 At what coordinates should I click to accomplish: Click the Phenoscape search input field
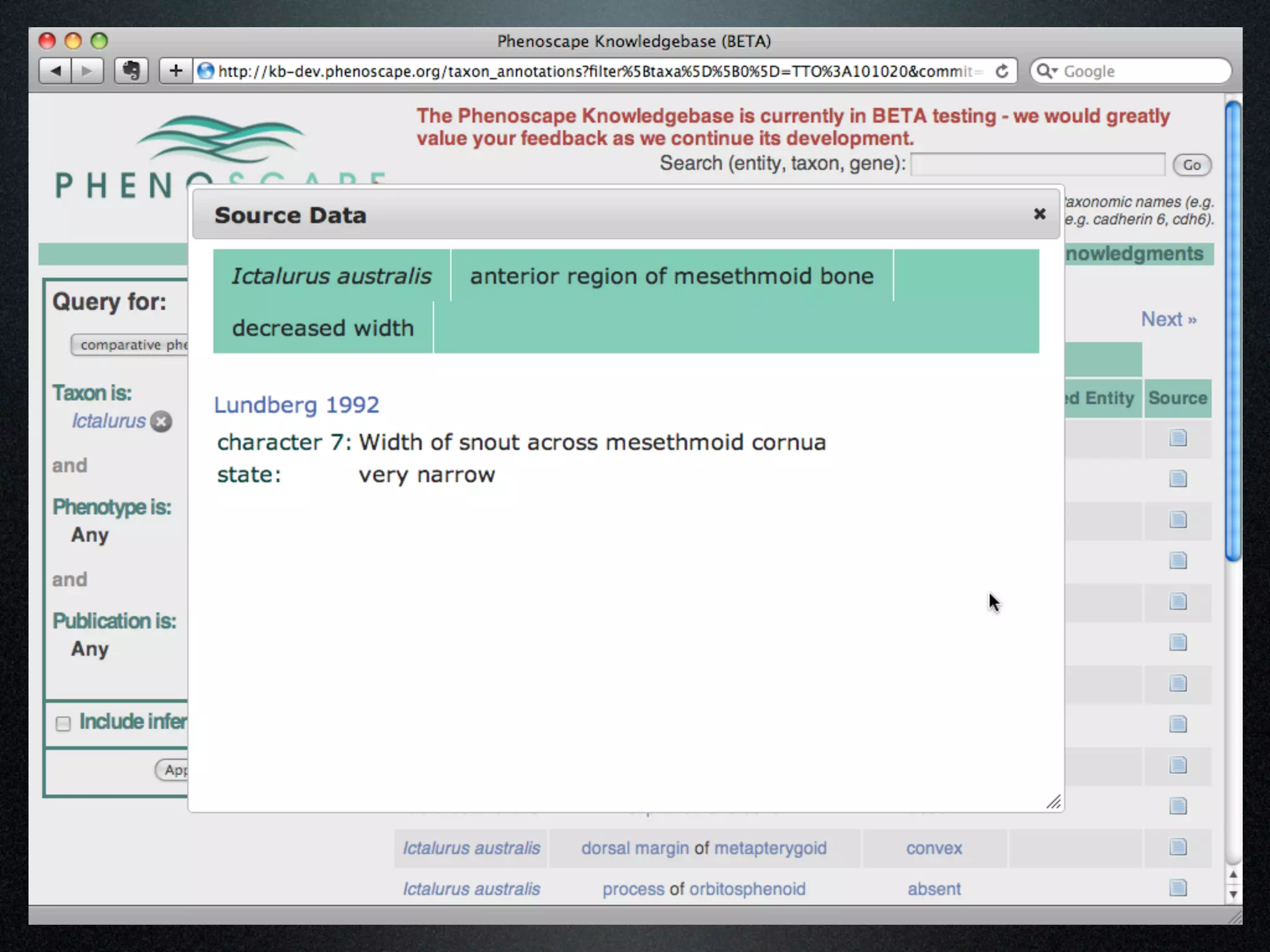[1037, 165]
